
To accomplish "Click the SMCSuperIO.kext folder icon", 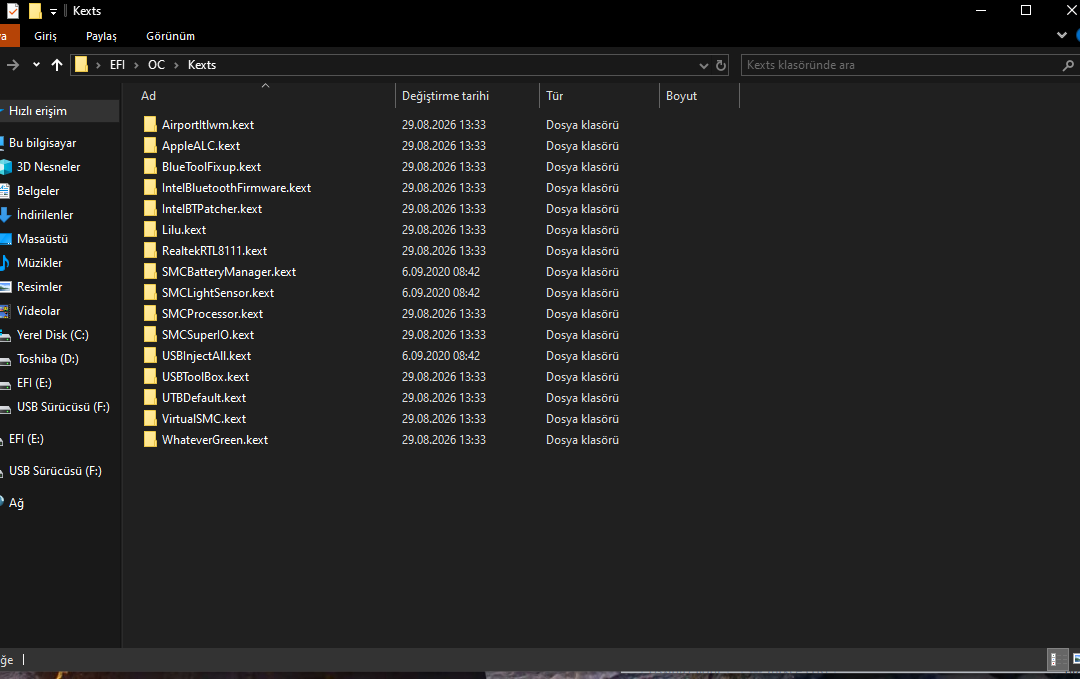I will click(x=150, y=335).
